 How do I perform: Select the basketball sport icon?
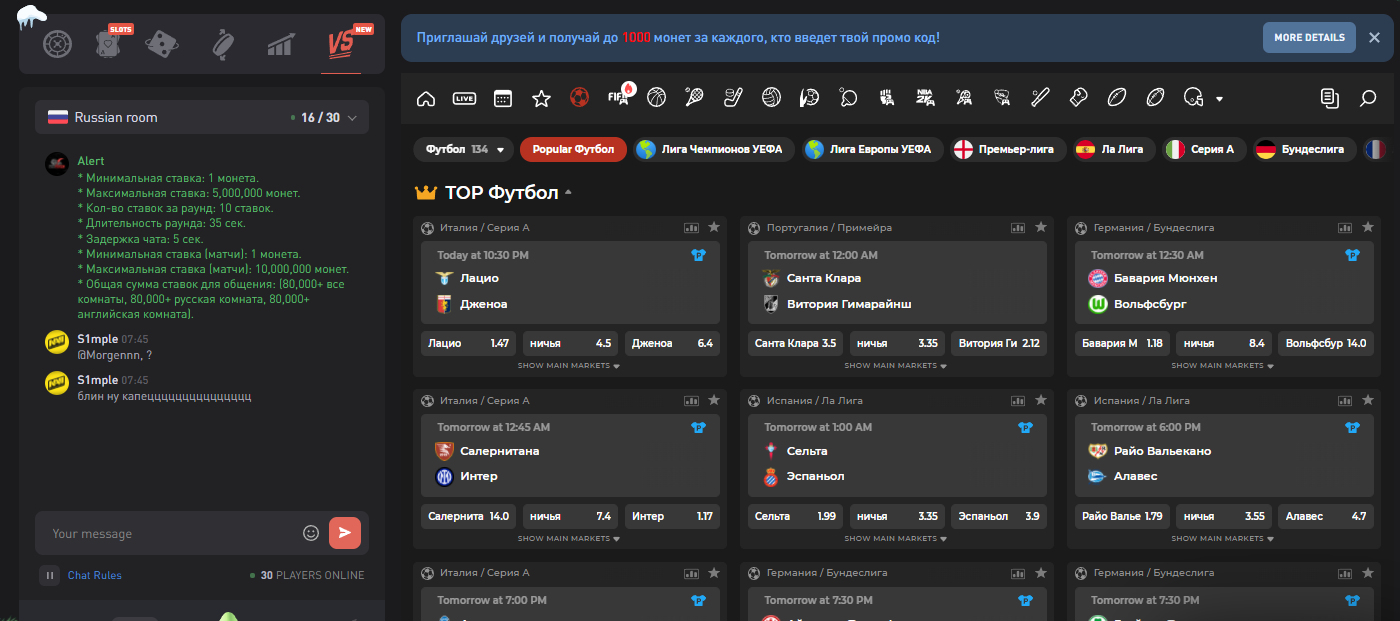click(x=656, y=97)
